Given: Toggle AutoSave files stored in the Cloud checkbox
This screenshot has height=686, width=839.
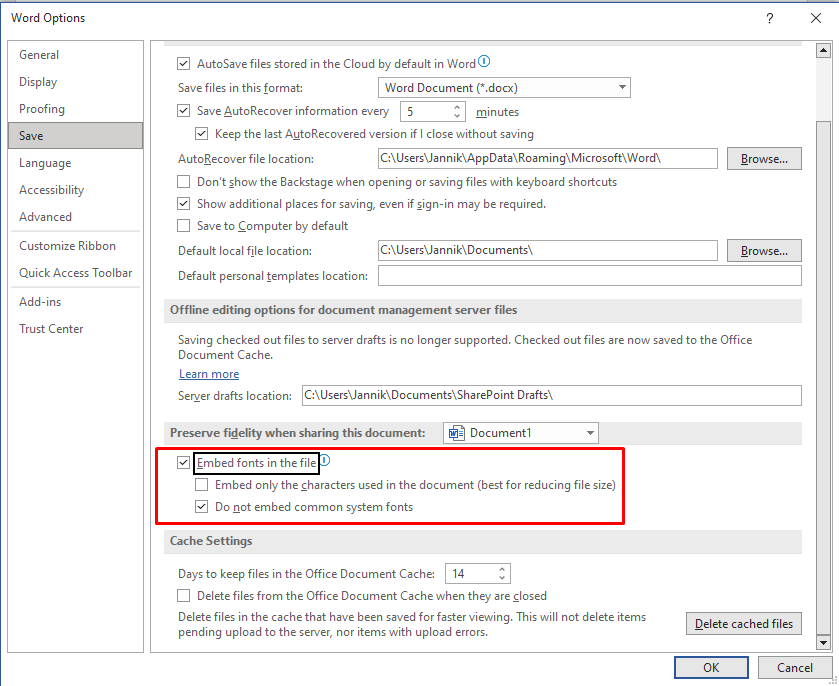Looking at the screenshot, I should tap(184, 64).
